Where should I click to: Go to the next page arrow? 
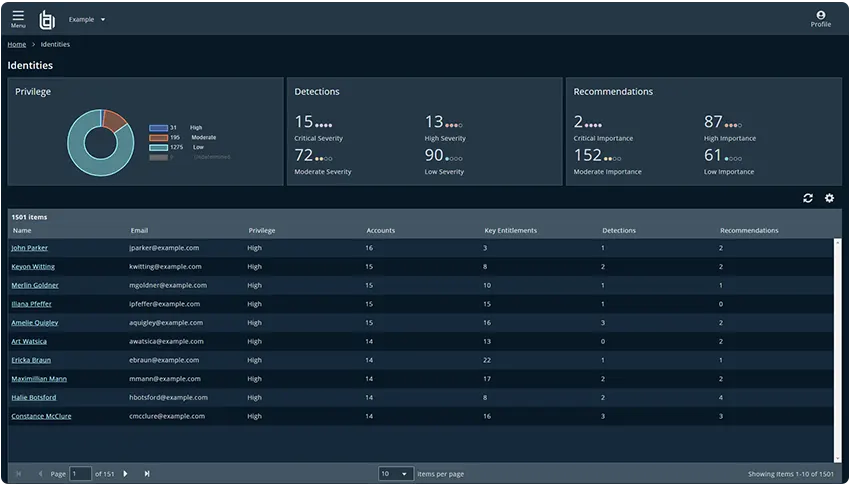pos(125,474)
